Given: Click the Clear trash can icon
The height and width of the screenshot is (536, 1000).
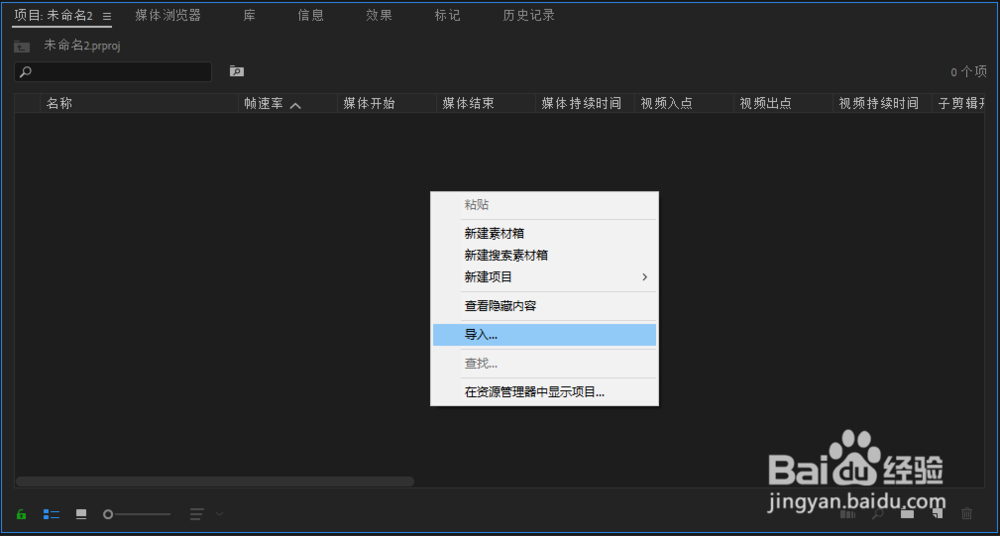Looking at the screenshot, I should (x=967, y=513).
